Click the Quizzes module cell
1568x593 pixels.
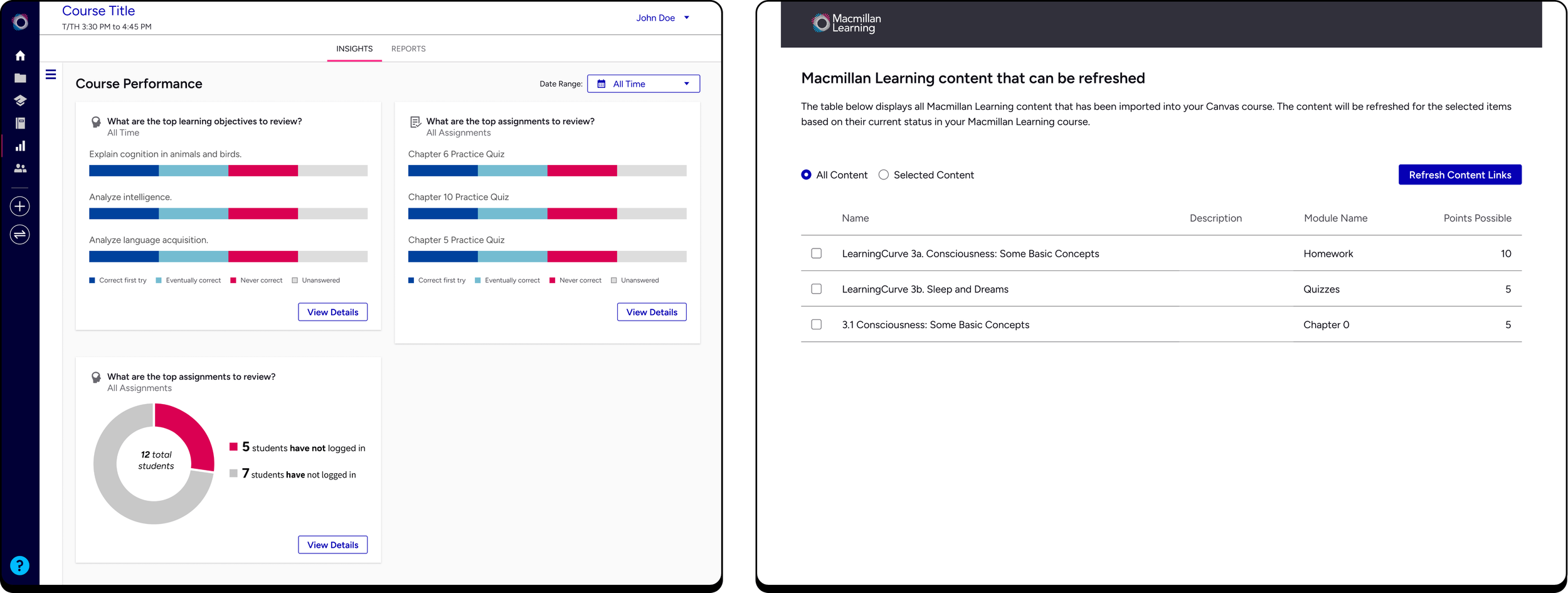pos(1321,289)
